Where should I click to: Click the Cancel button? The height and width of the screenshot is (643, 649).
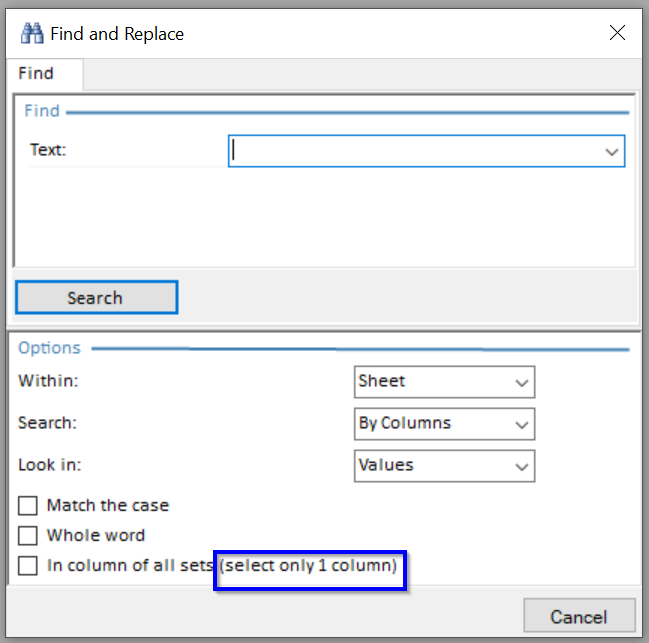[x=579, y=615]
